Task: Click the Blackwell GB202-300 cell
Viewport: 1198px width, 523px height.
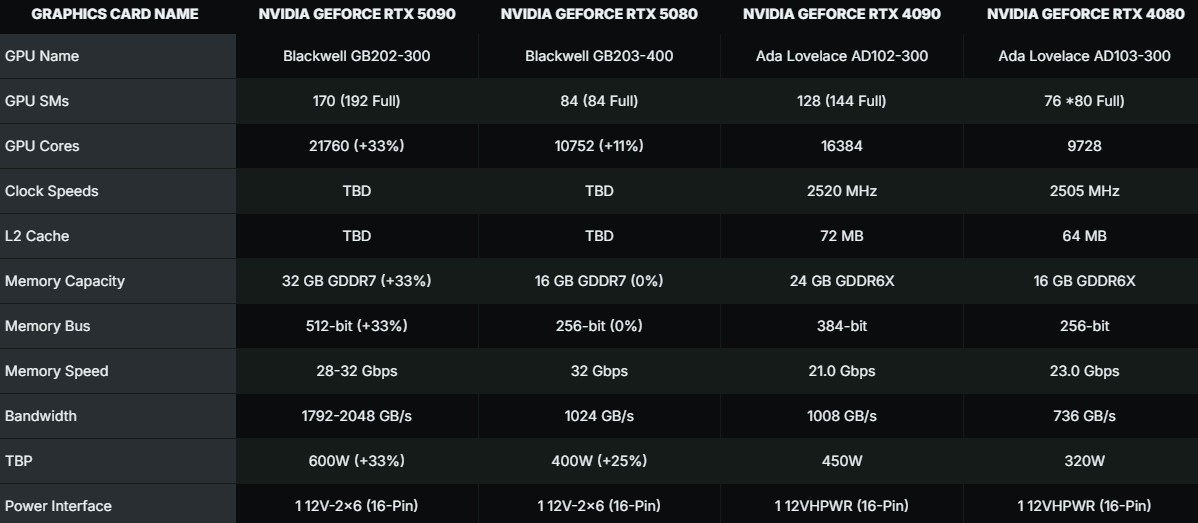Action: tap(357, 56)
